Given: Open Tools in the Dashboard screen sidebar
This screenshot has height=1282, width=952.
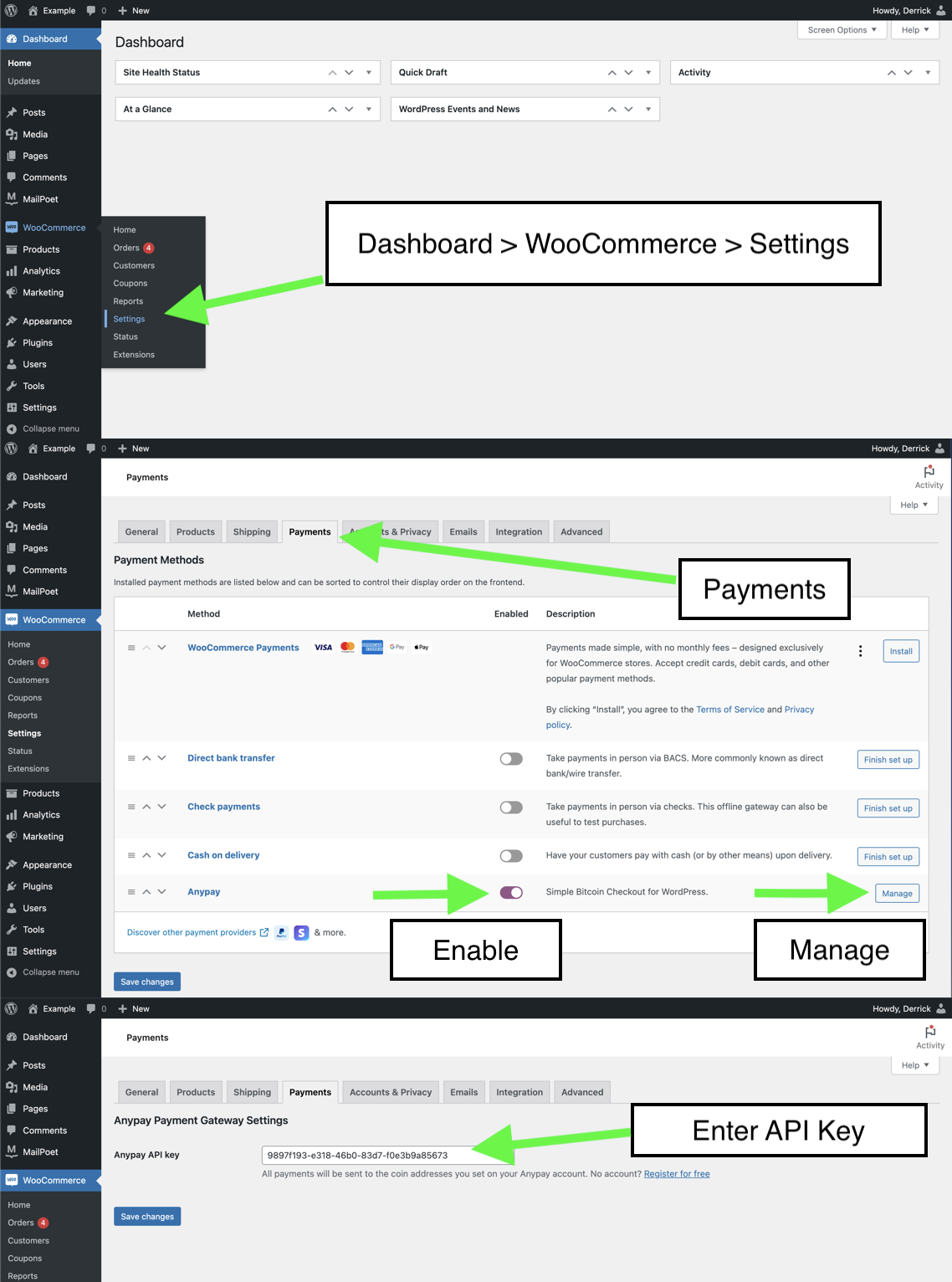Looking at the screenshot, I should [33, 386].
